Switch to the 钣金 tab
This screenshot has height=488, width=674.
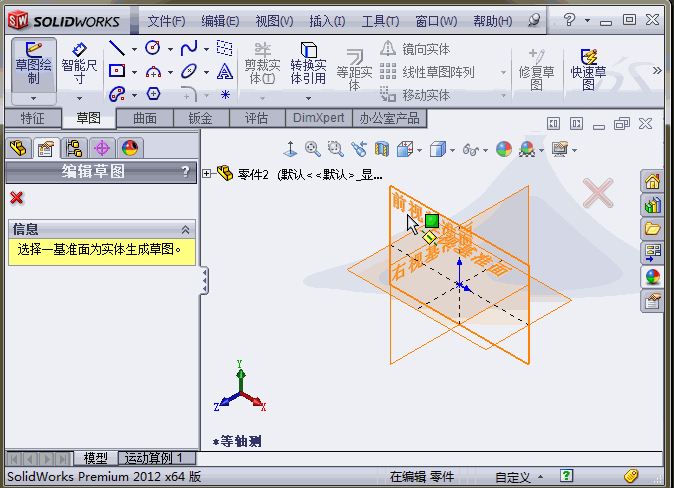point(201,118)
